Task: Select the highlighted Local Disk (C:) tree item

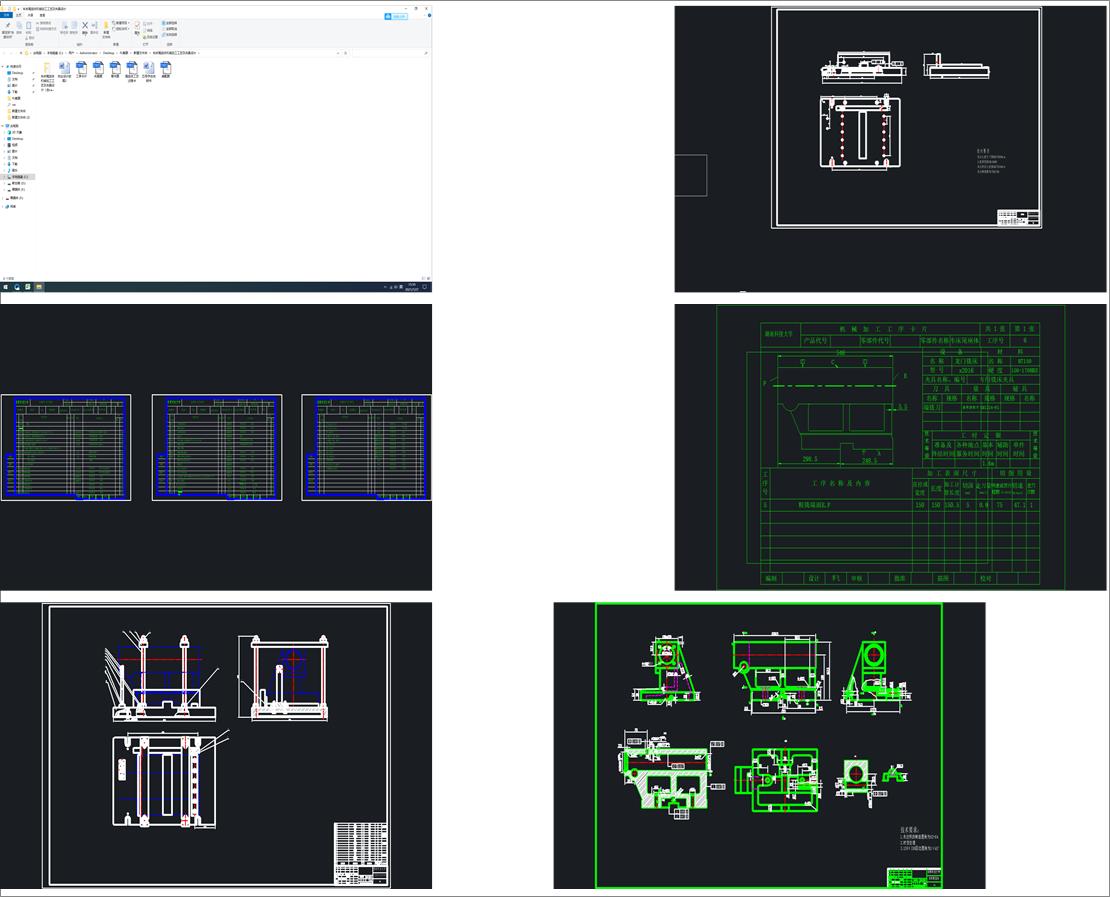Action: coord(18,177)
